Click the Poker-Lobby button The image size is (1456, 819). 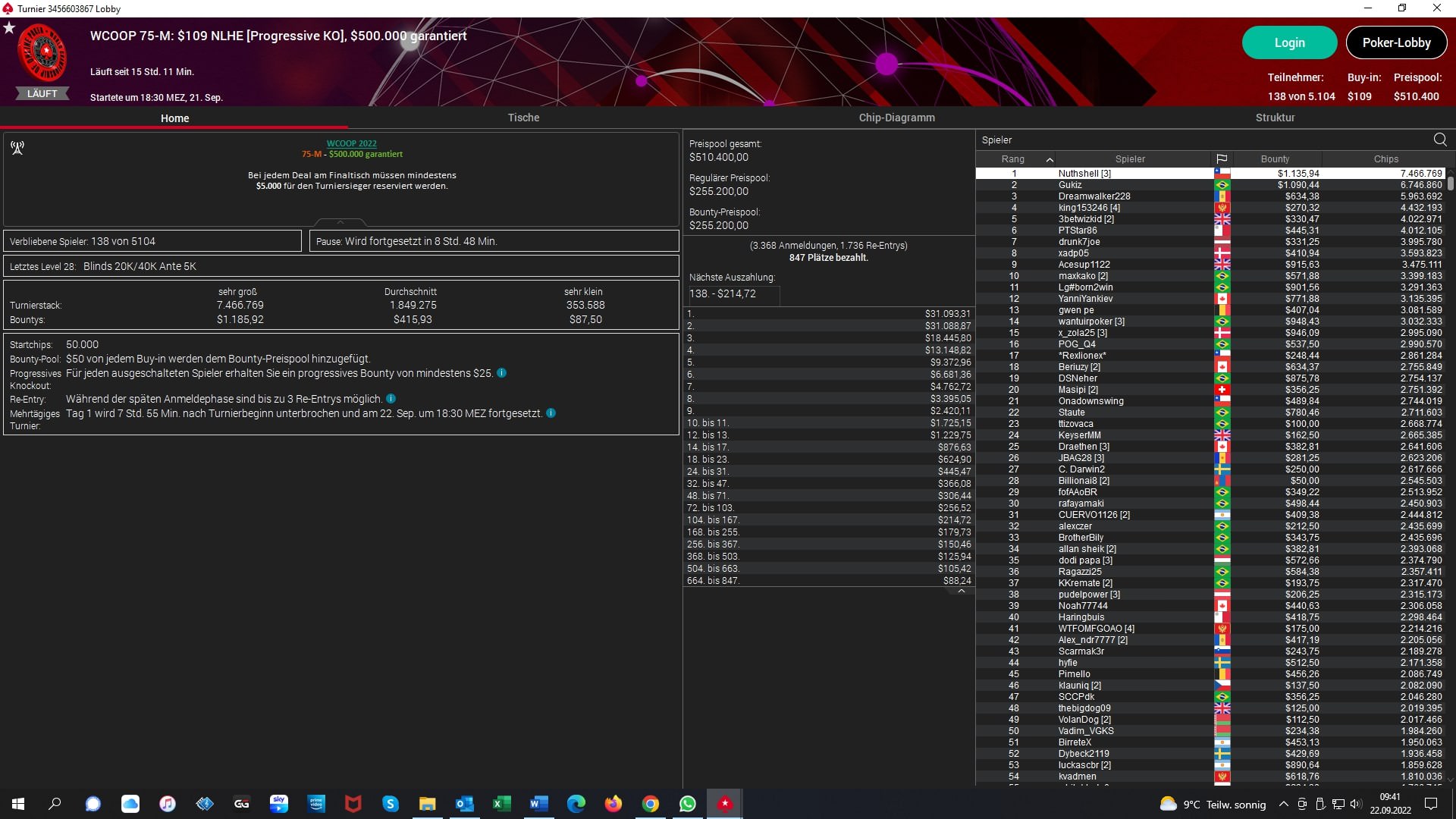click(1396, 42)
